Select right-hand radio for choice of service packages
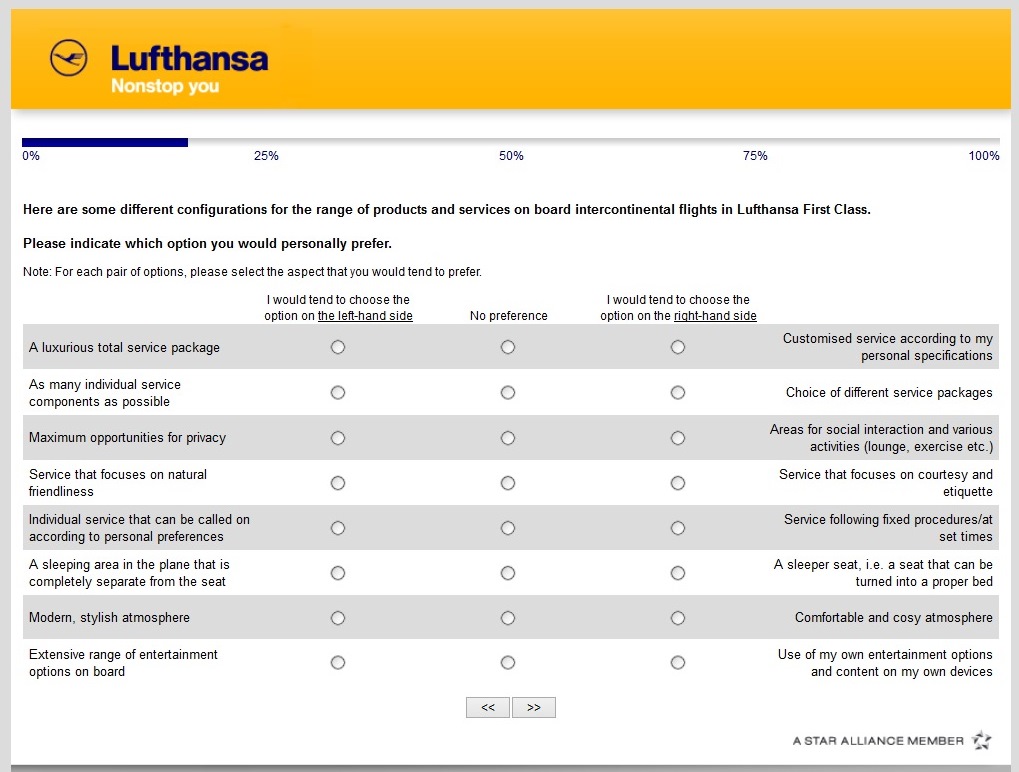This screenshot has width=1019, height=772. [678, 393]
